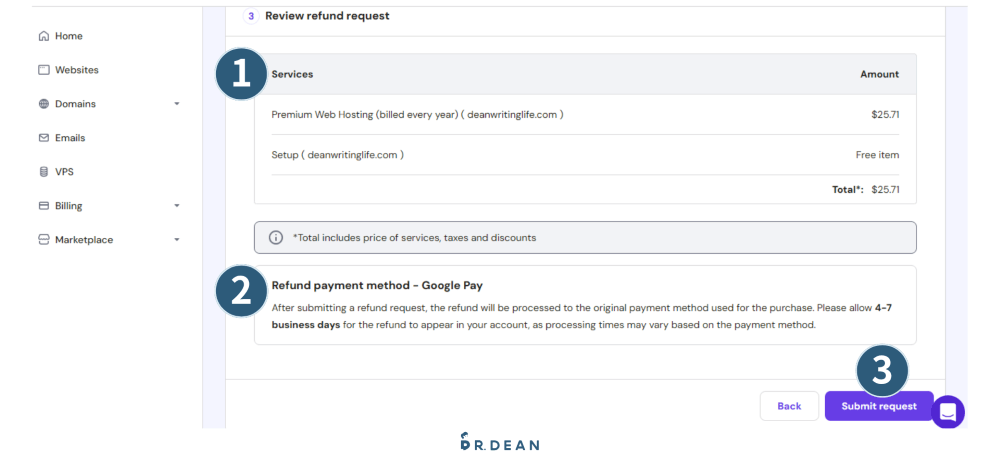
Task: Click the VPS server icon
Action: click(x=43, y=172)
